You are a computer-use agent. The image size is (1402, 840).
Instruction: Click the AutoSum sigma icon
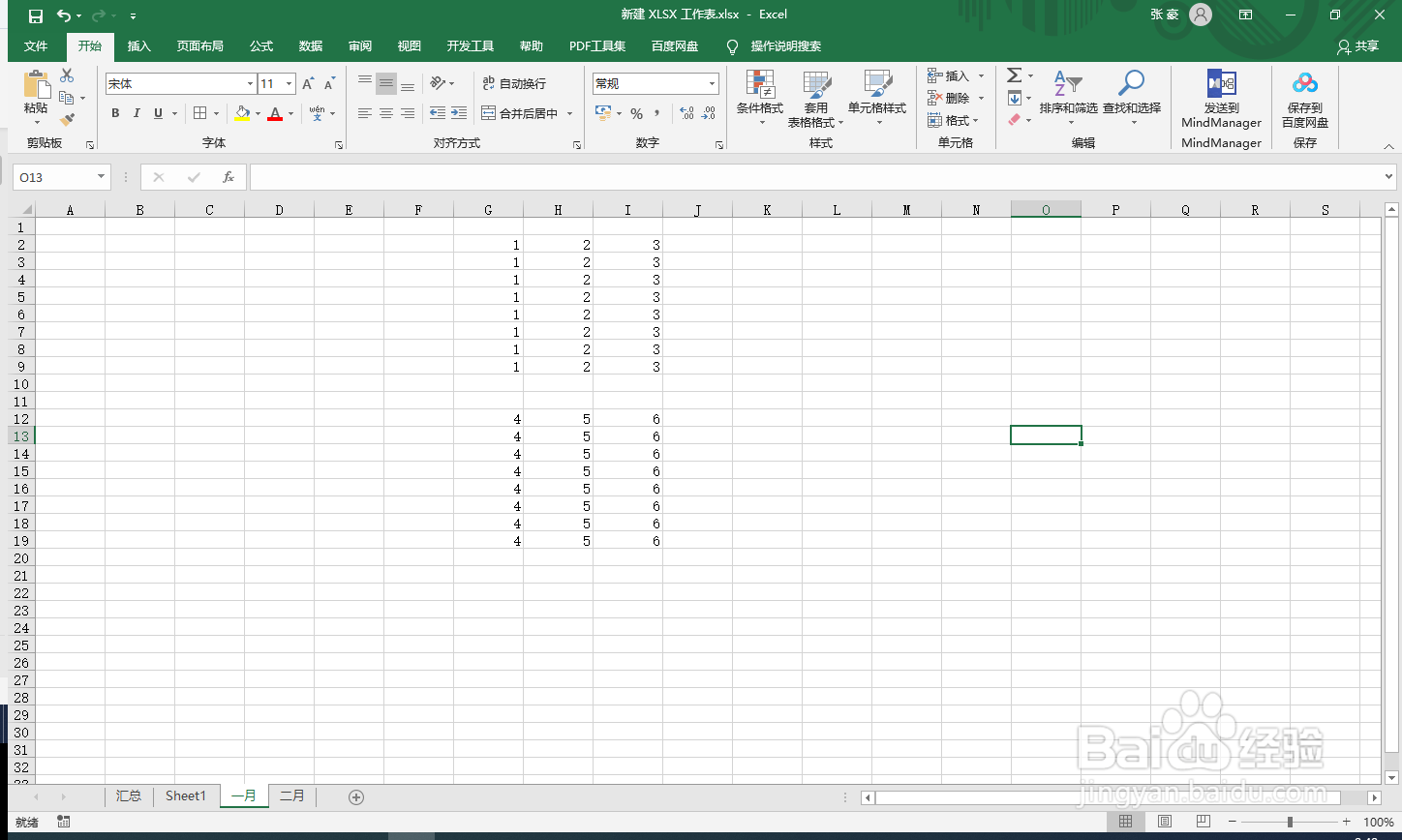[1014, 75]
